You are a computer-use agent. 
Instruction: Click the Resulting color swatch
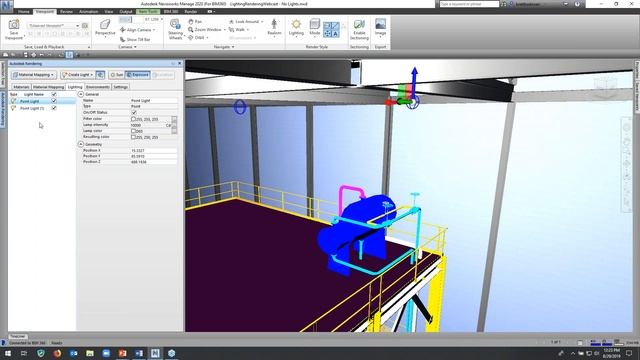point(133,137)
